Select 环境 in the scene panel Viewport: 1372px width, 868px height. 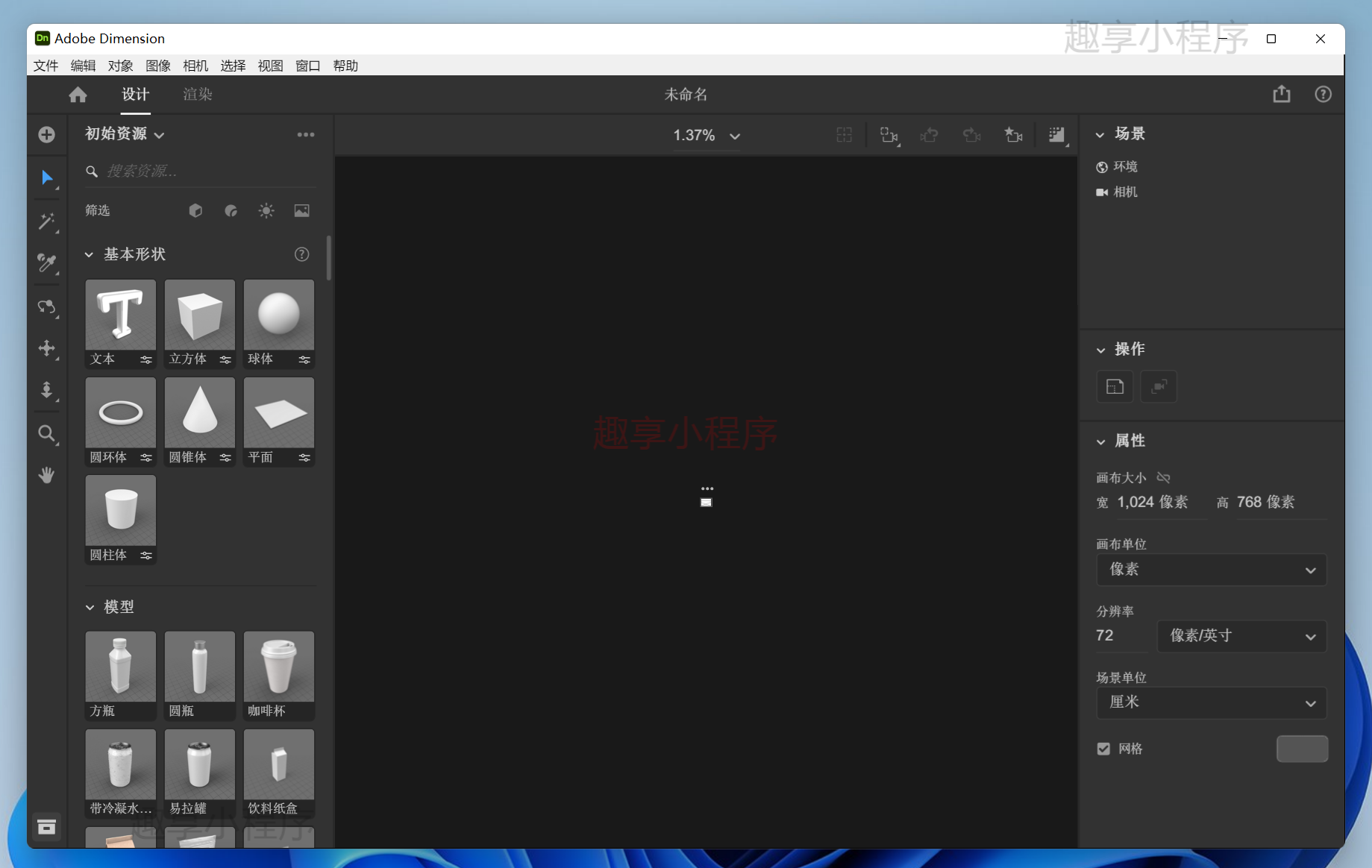point(1117,167)
